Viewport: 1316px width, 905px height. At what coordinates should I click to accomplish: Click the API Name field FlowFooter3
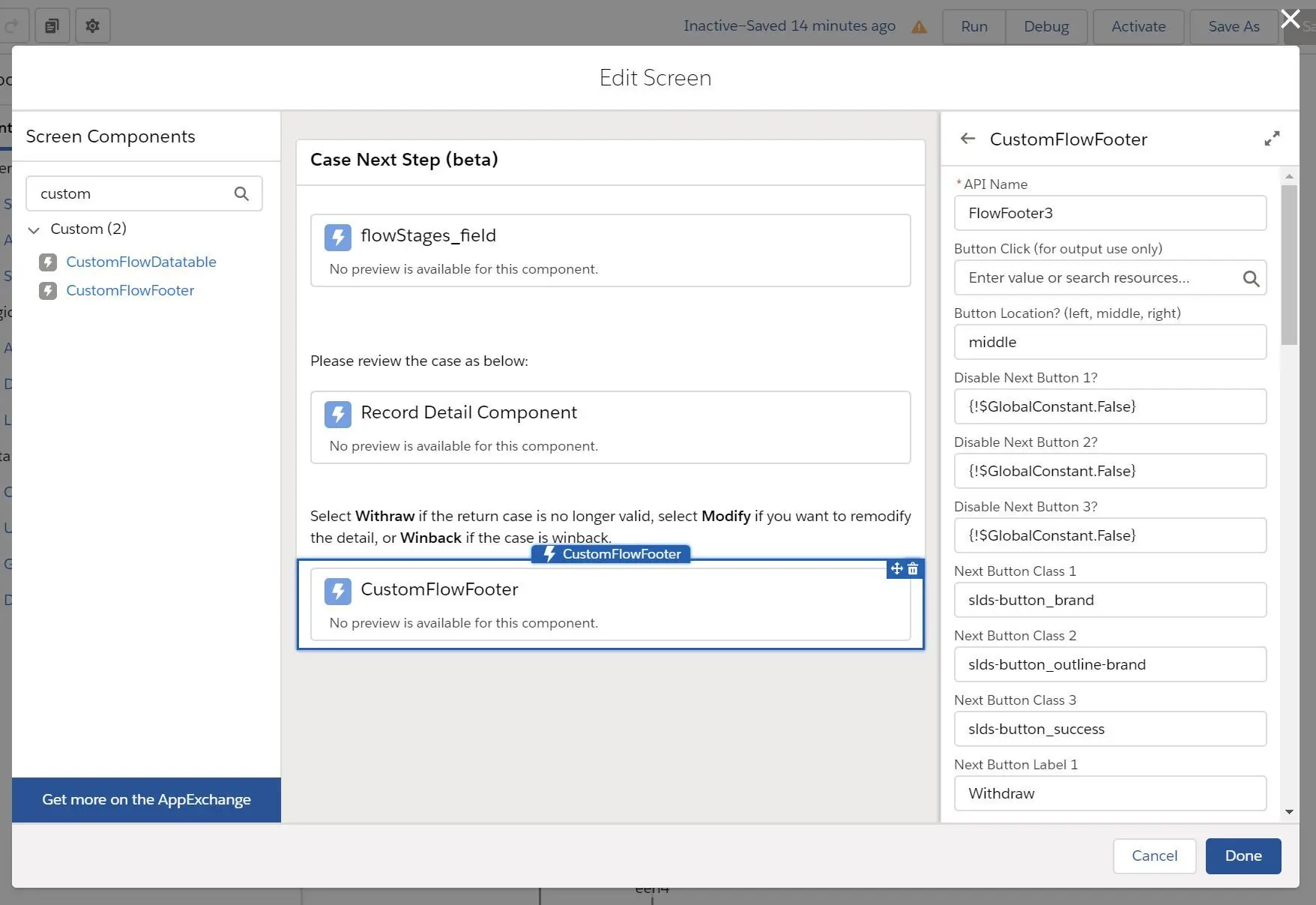[1110, 213]
